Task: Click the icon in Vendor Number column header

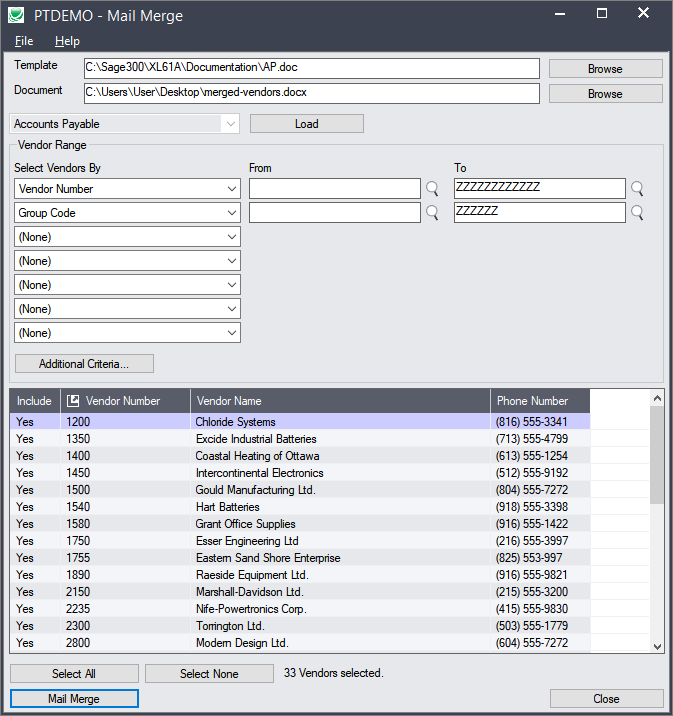Action: tap(73, 401)
